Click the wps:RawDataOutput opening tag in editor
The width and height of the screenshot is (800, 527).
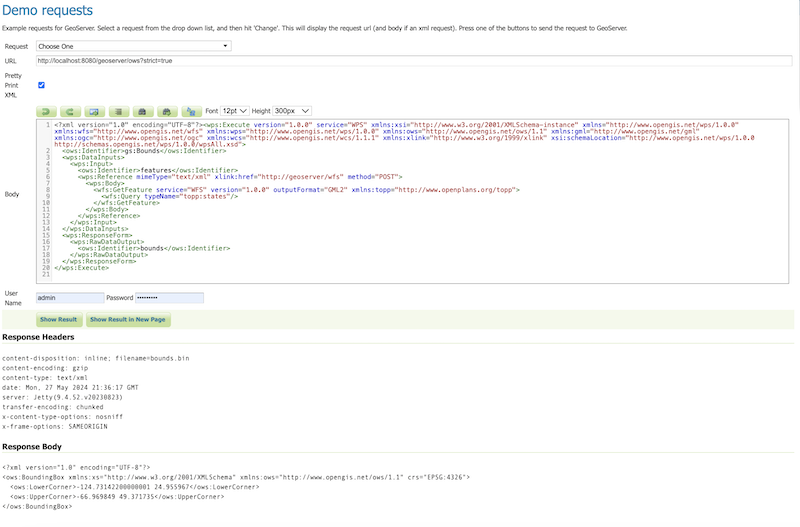pyautogui.click(x=108, y=242)
